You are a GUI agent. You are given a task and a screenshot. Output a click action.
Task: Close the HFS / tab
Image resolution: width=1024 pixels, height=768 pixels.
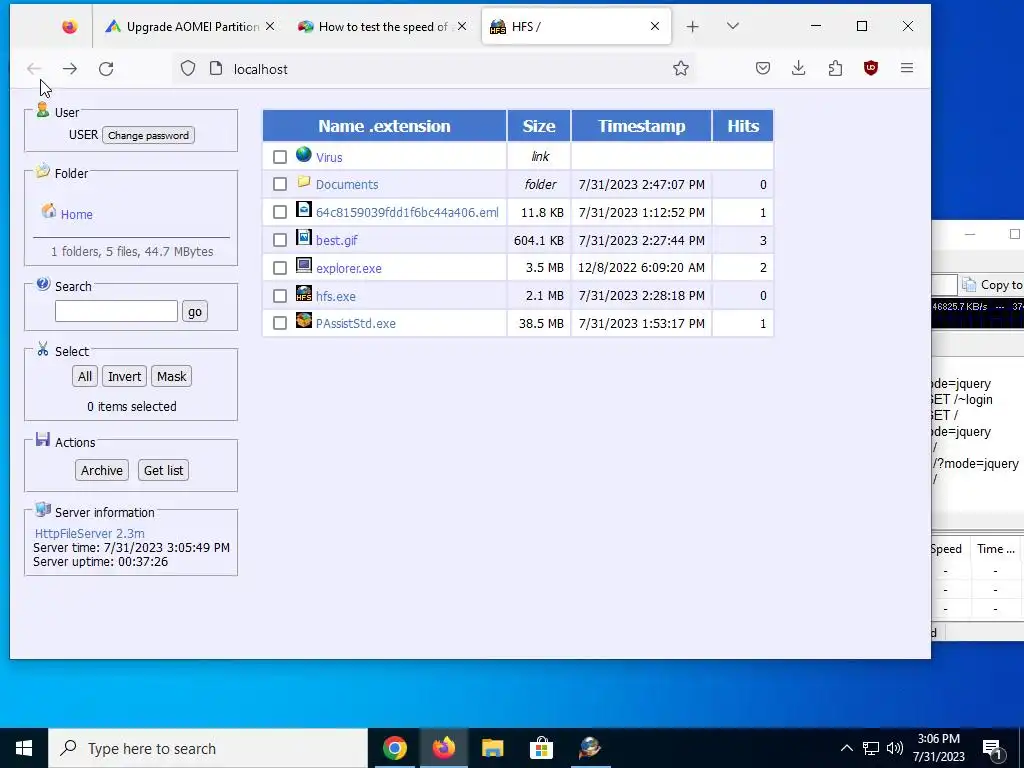pos(655,26)
